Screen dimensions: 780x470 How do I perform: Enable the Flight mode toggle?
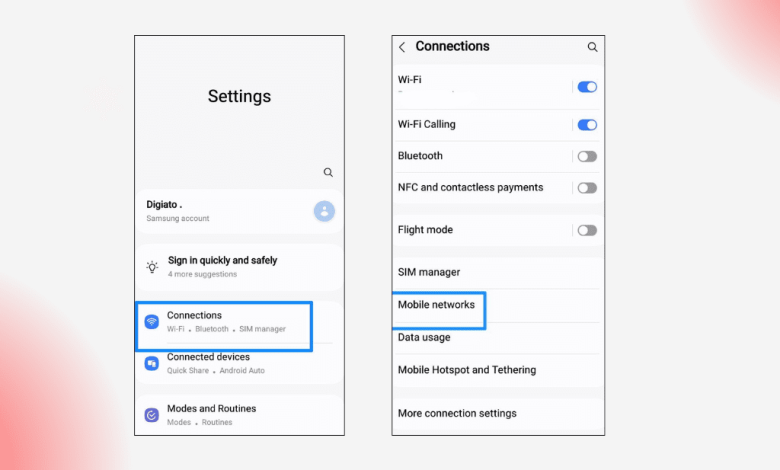tap(587, 230)
